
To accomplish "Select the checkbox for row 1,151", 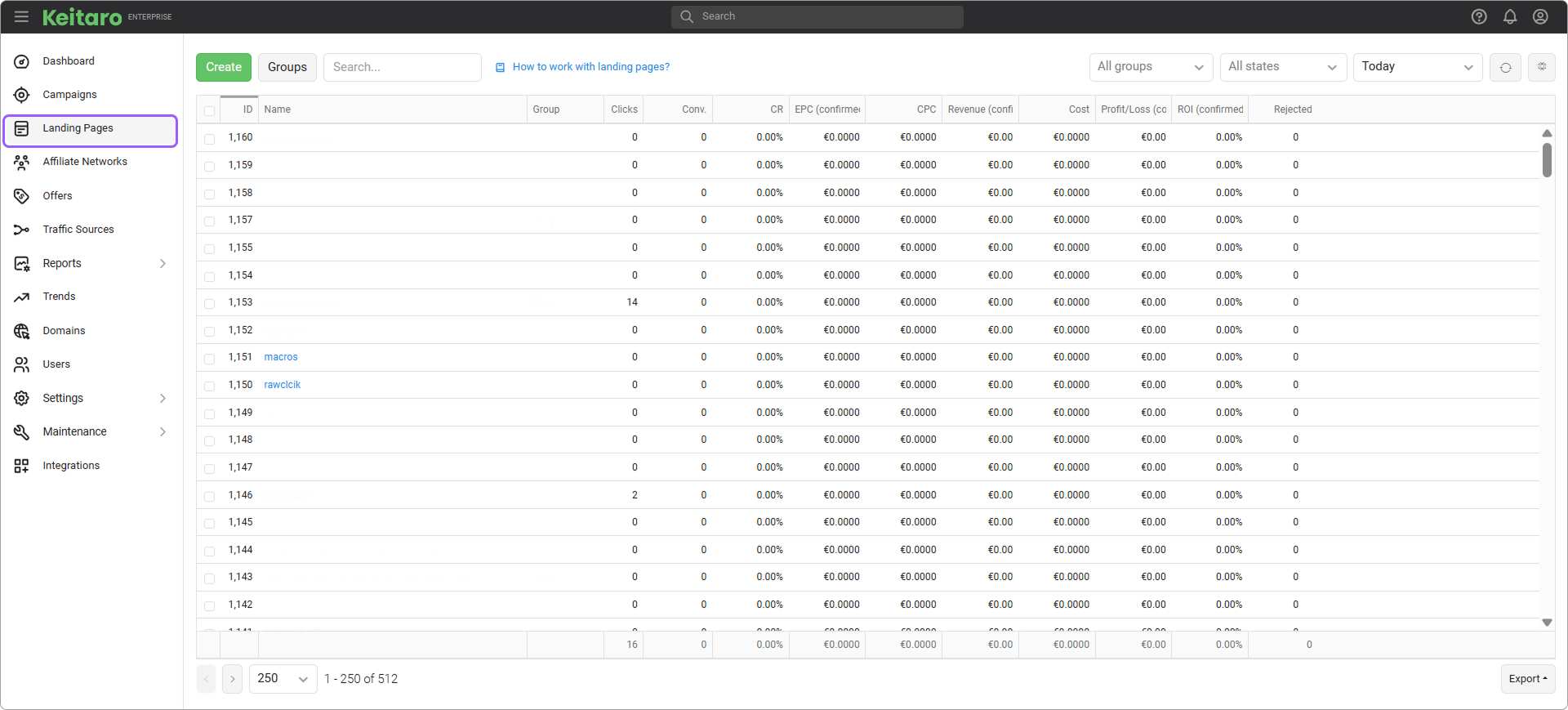I will point(210,359).
